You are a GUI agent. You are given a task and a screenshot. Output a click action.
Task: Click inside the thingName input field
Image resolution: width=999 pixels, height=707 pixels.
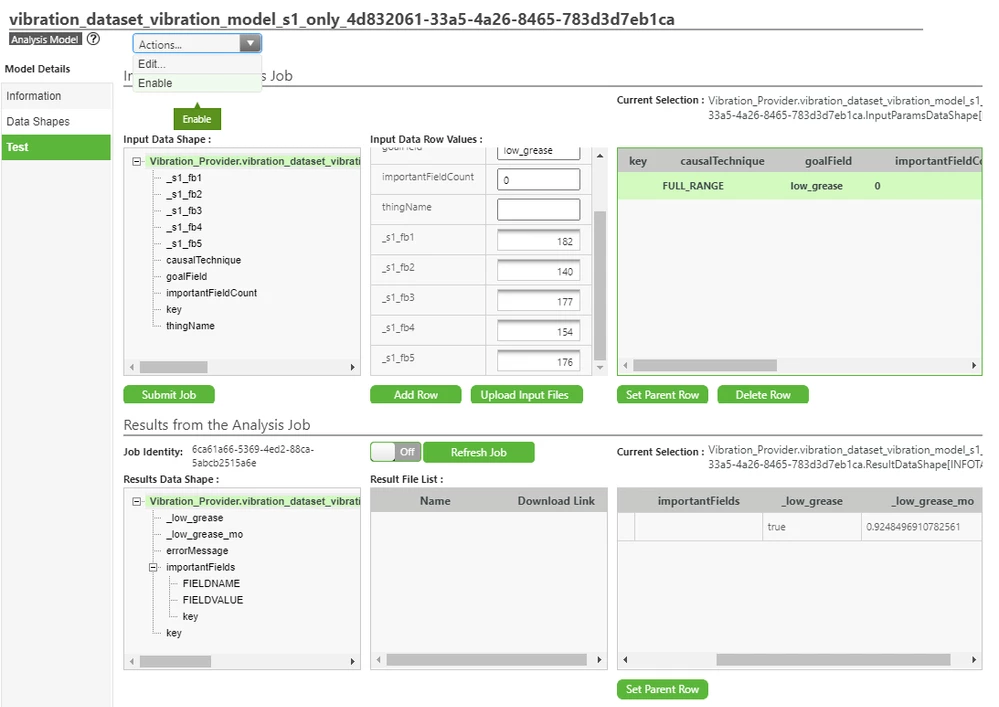pyautogui.click(x=537, y=209)
